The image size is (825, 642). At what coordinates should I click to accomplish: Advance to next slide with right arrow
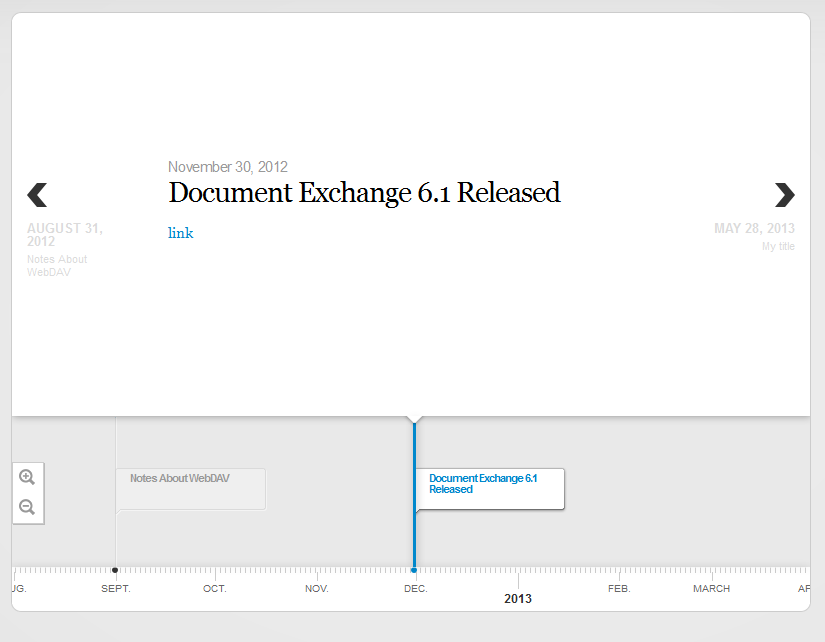pyautogui.click(x=784, y=195)
